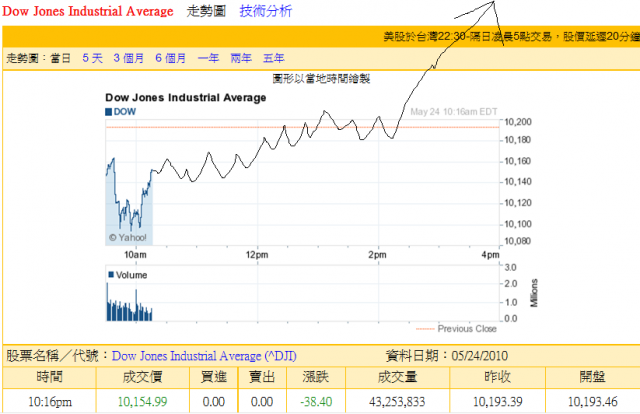Click the 成交價 value 10,154.99
Screen dimensions: 640x414
pyautogui.click(x=142, y=402)
